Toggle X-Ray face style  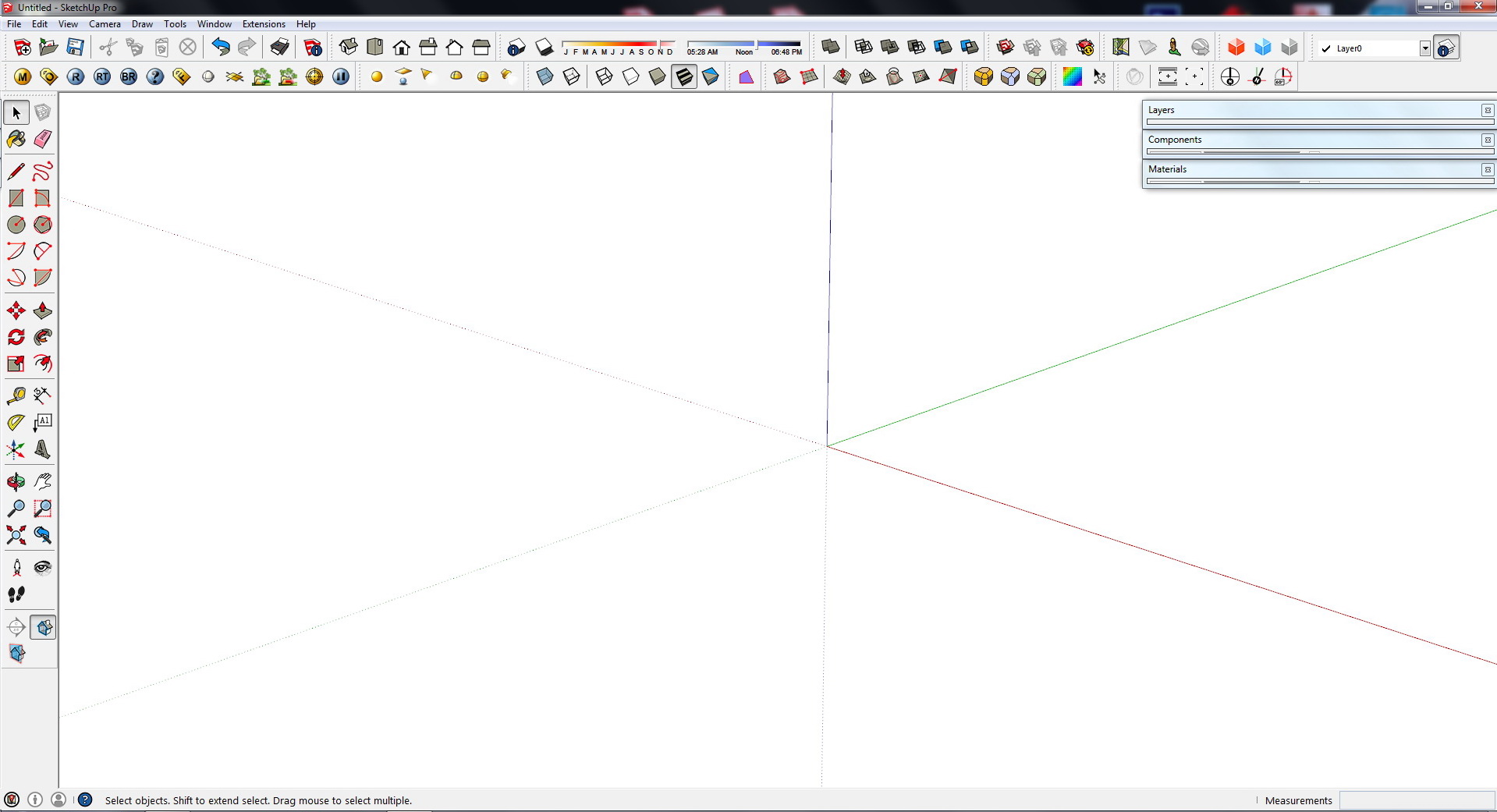(545, 77)
